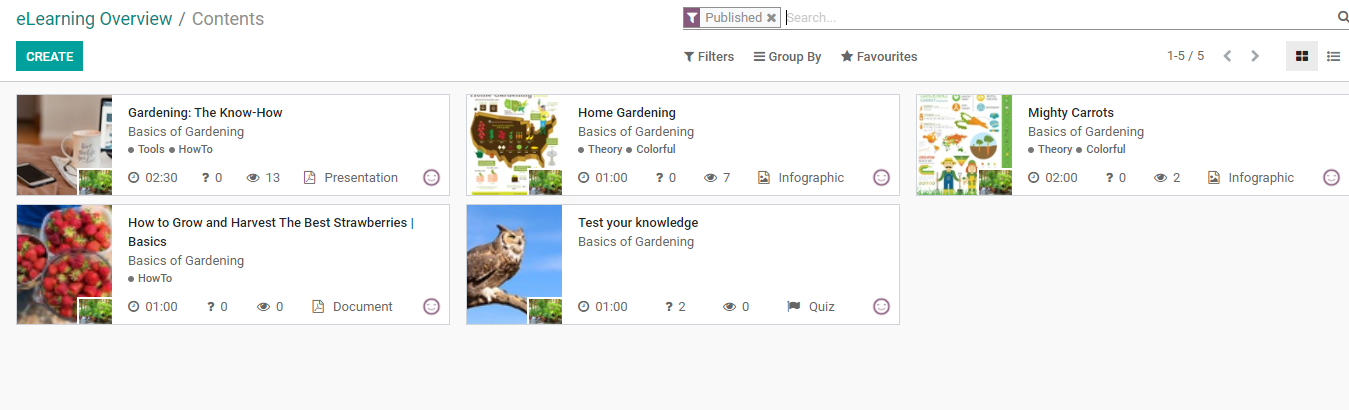This screenshot has width=1349, height=410.
Task: Click smiley icon on Mighty Carrots card
Action: (x=1331, y=177)
